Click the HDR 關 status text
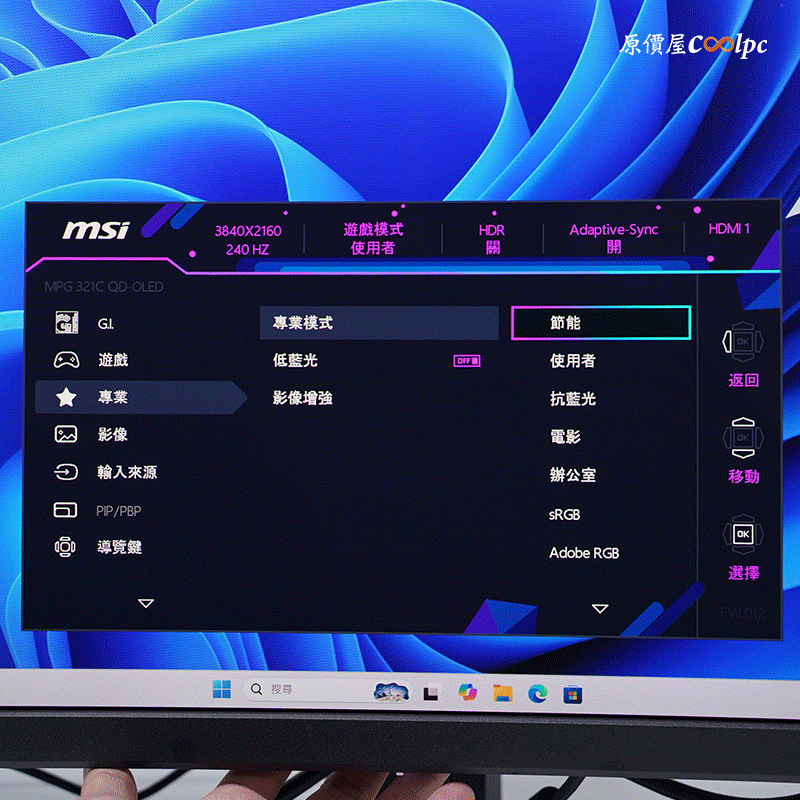Viewport: 800px width, 800px height. 492,238
